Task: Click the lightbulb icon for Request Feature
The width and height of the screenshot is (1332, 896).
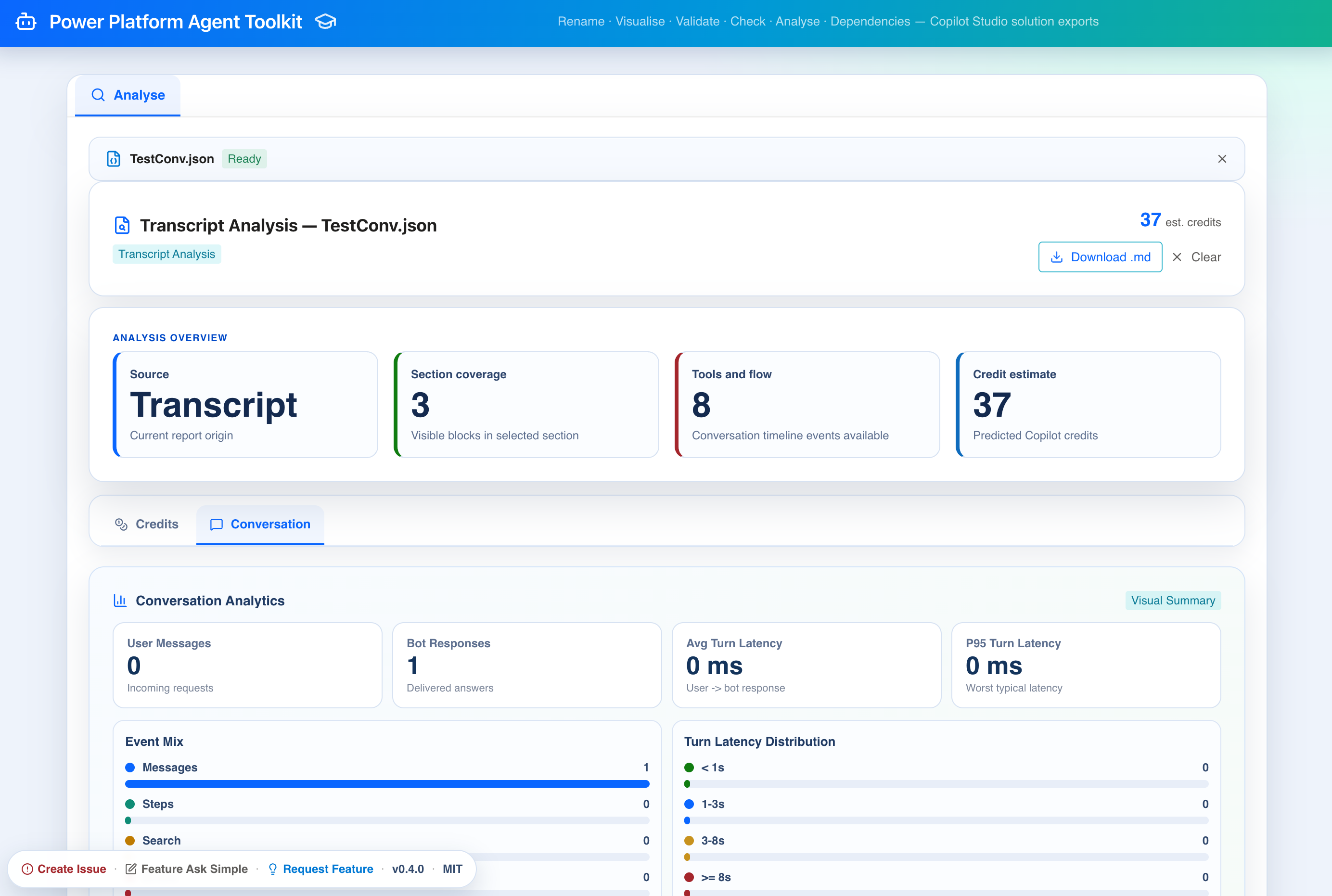Action: coord(272,869)
